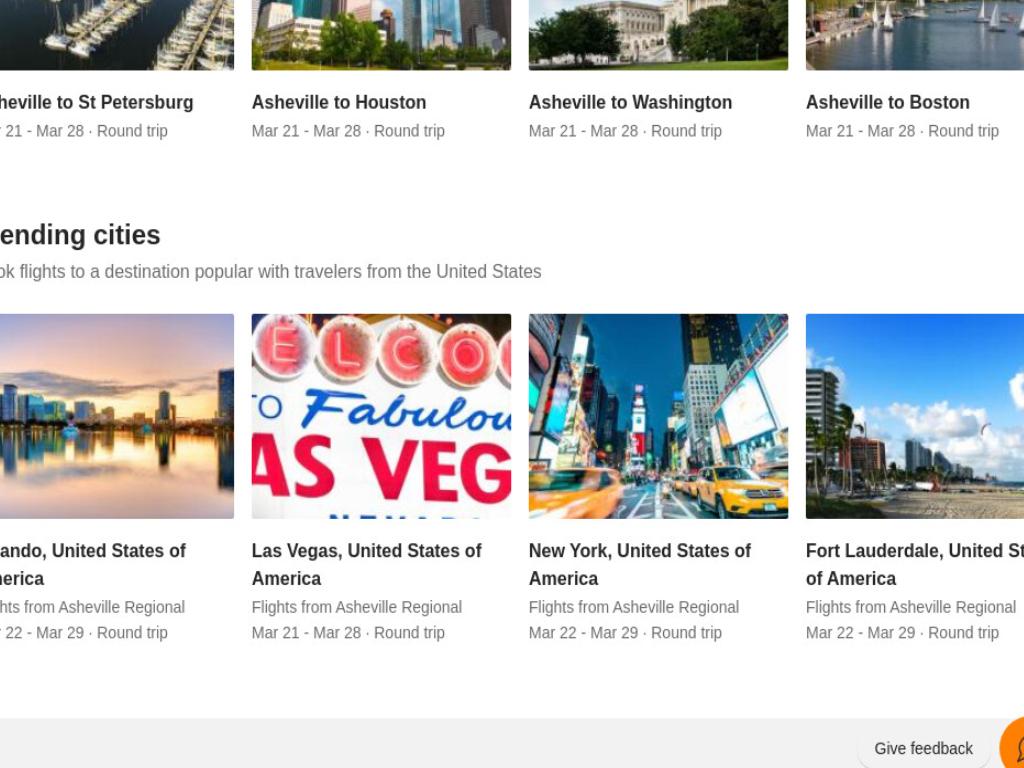
Task: Open Las Vegas, United States of America title
Action: click(x=366, y=564)
